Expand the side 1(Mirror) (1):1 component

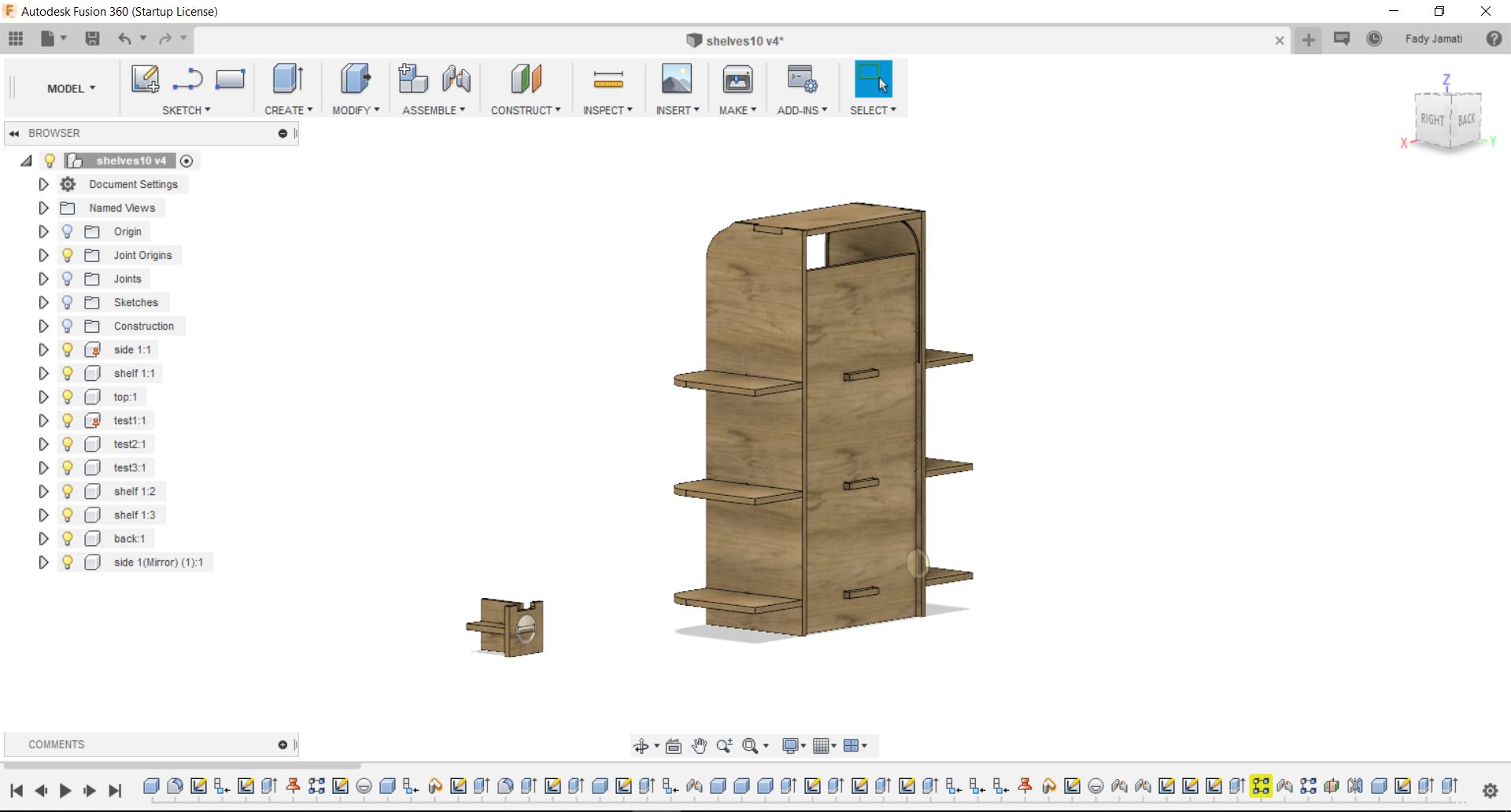point(44,562)
